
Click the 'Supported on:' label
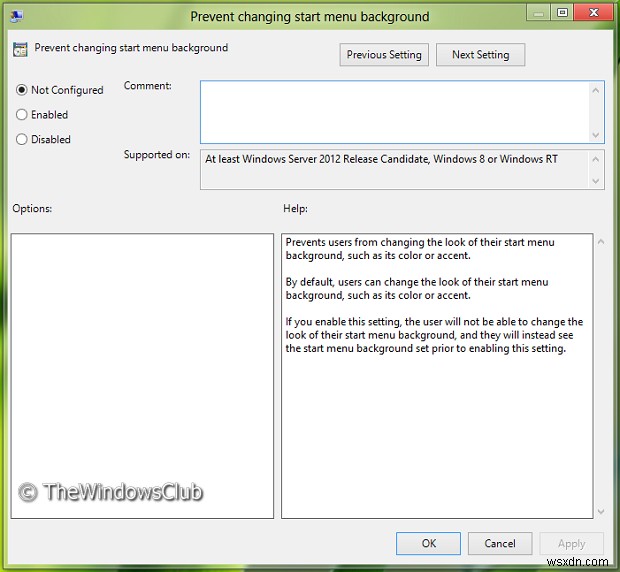coord(157,155)
